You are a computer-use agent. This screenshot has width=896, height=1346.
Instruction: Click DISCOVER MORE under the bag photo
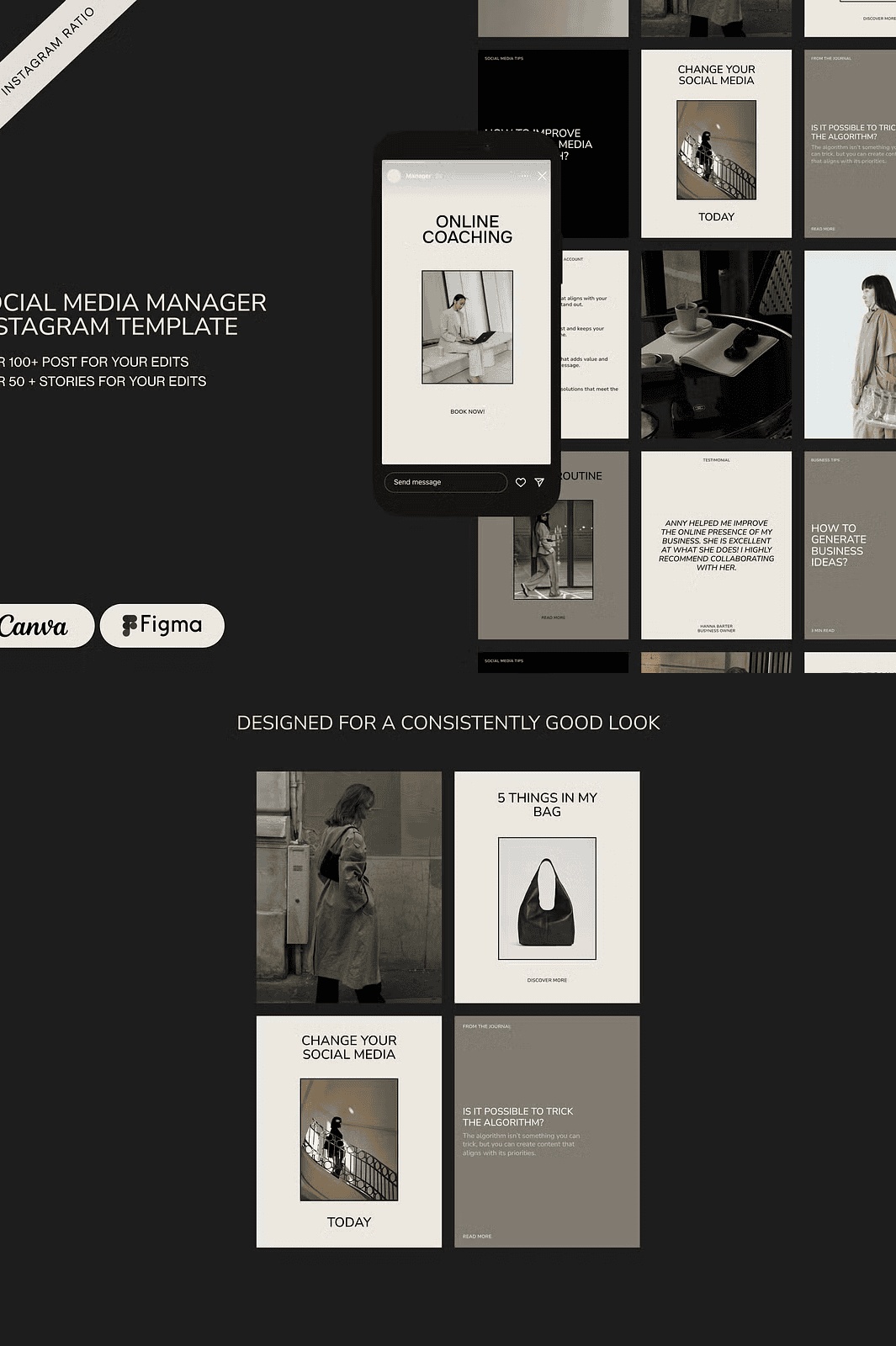pos(547,980)
